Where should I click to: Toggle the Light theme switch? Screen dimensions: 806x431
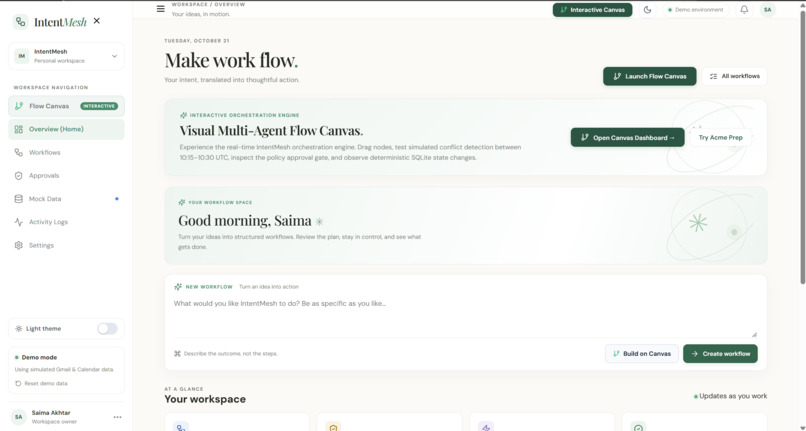(107, 329)
